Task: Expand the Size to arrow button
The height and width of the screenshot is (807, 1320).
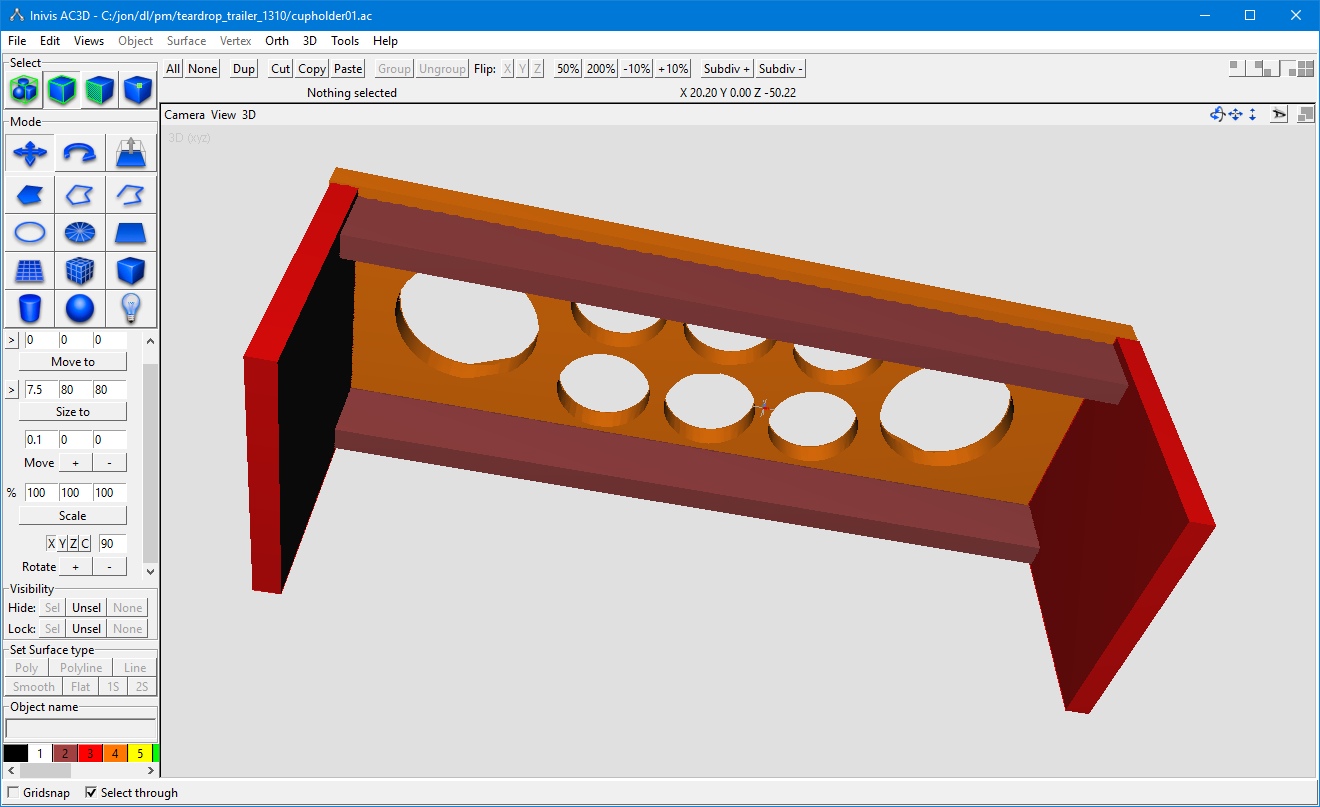Action: point(11,389)
